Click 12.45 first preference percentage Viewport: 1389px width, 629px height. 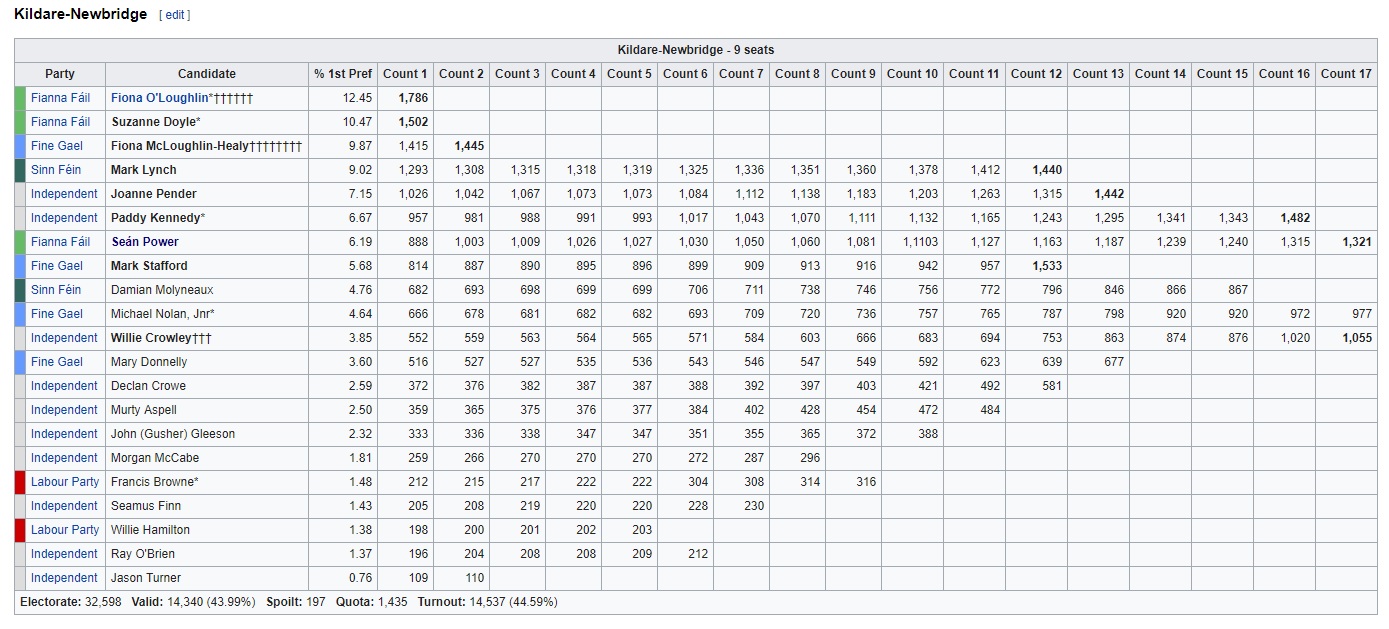[x=357, y=98]
